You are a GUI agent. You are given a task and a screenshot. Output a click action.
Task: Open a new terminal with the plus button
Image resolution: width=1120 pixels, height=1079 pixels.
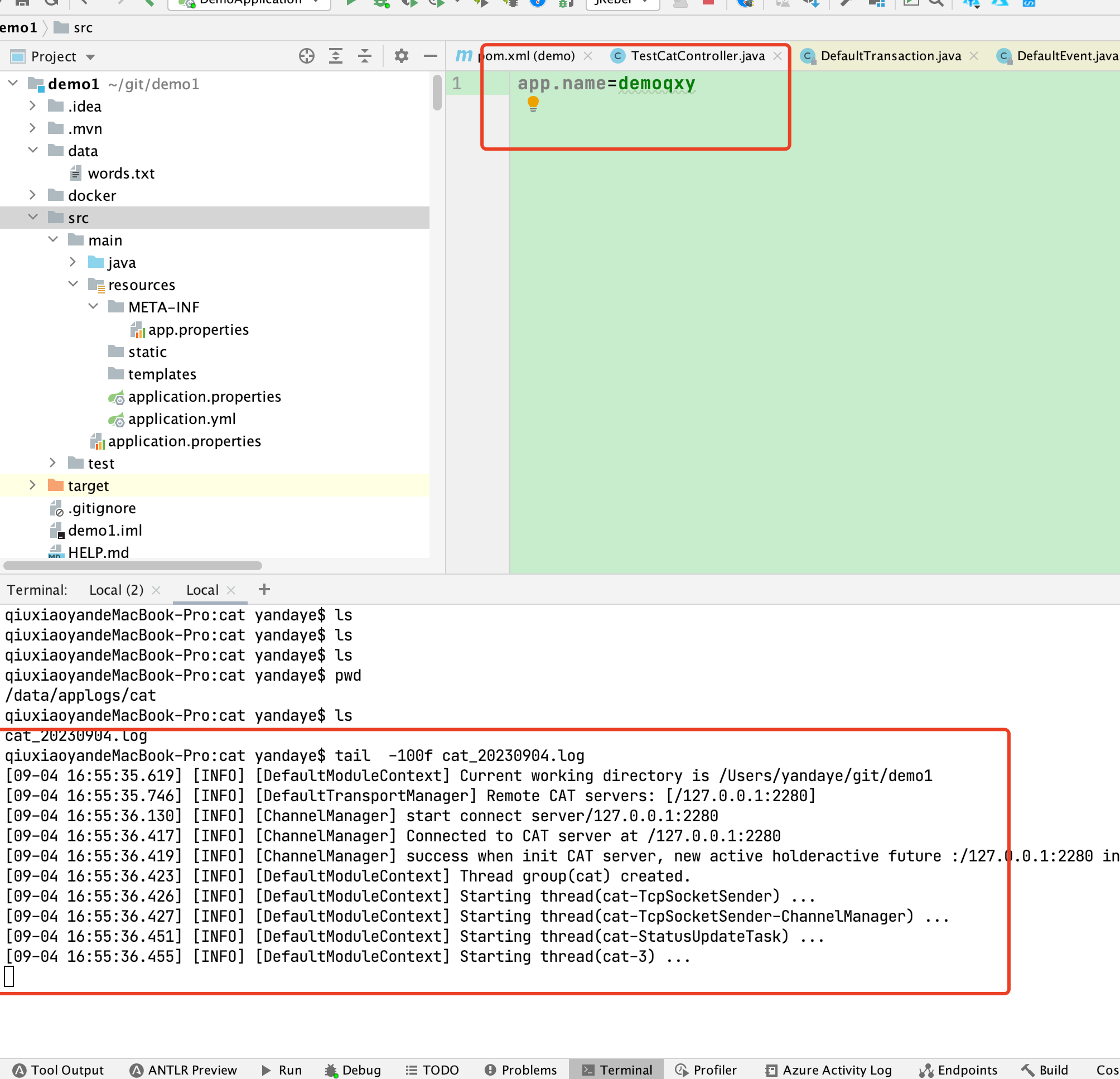(263, 589)
